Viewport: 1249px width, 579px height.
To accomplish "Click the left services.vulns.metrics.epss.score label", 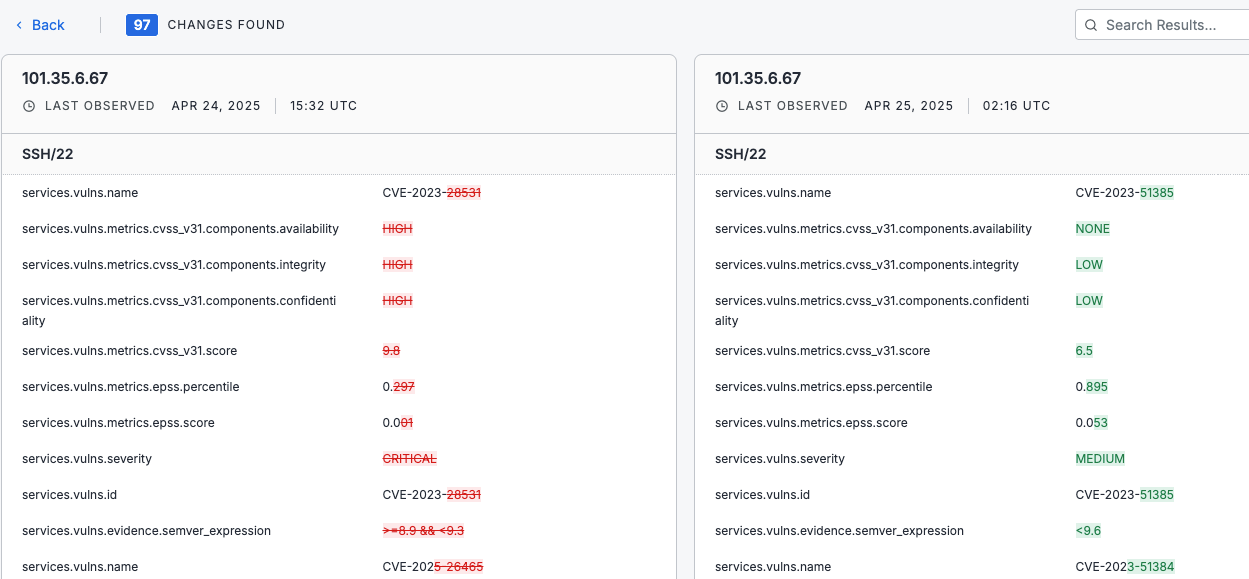I will click(118, 423).
